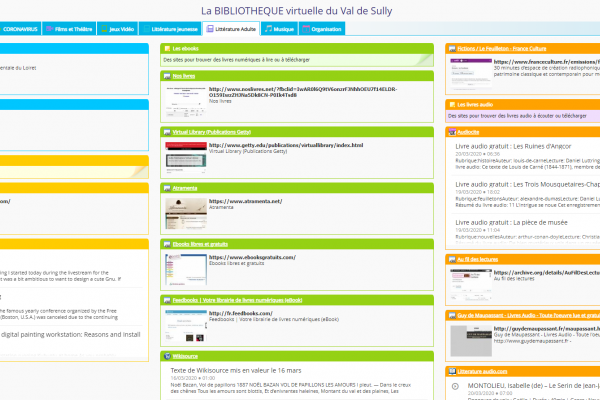Select the Littérature jeunesse tab
This screenshot has width=600, height=400.
(170, 29)
